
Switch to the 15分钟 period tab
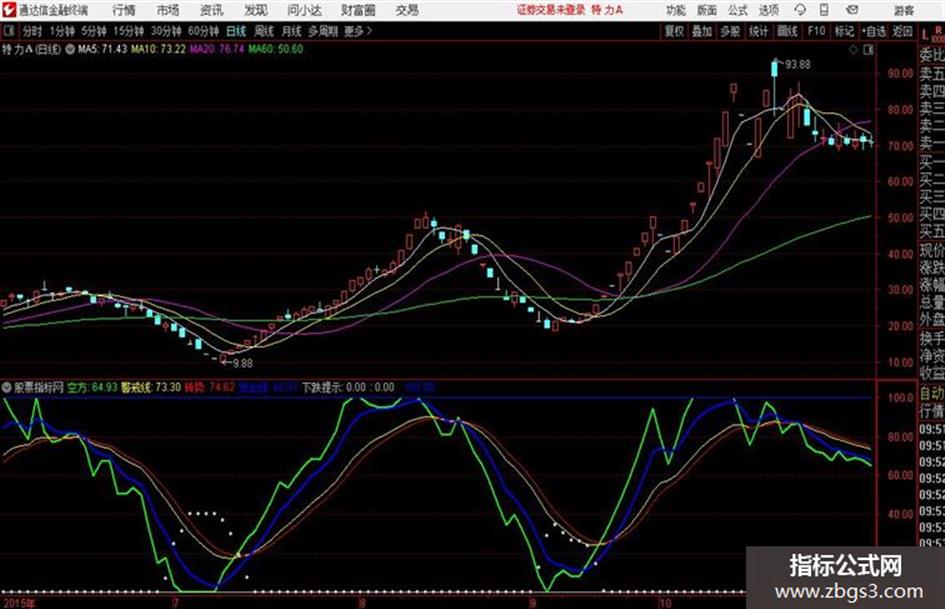[128, 31]
